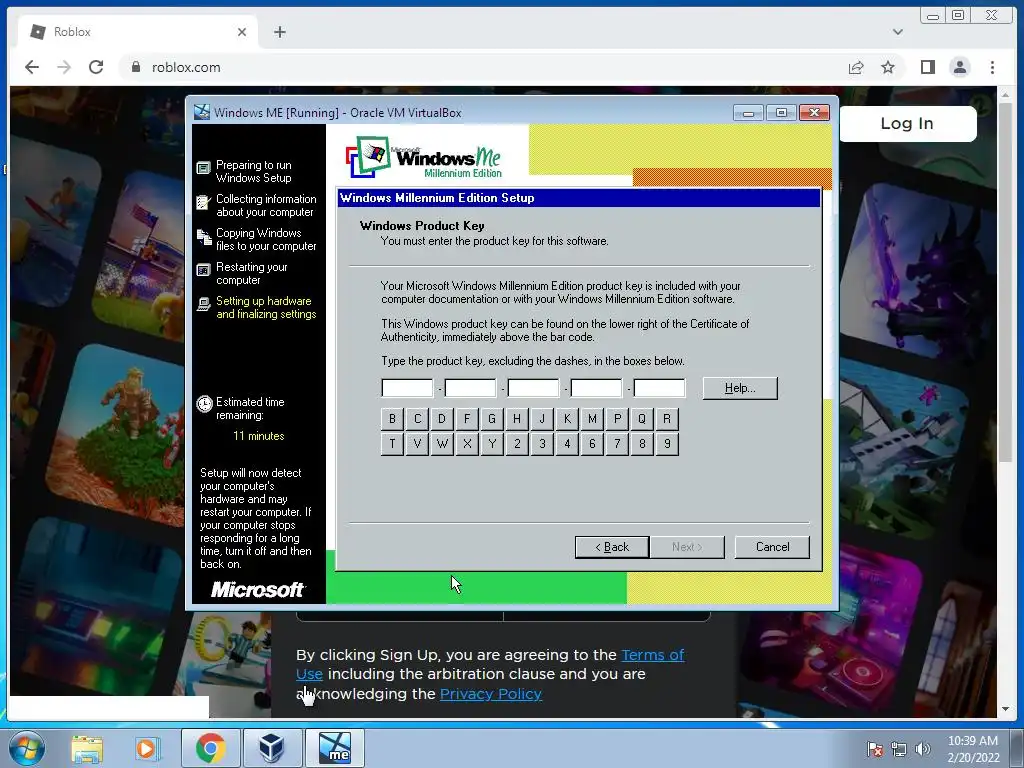
Task: Select the Q key button
Action: 642,419
